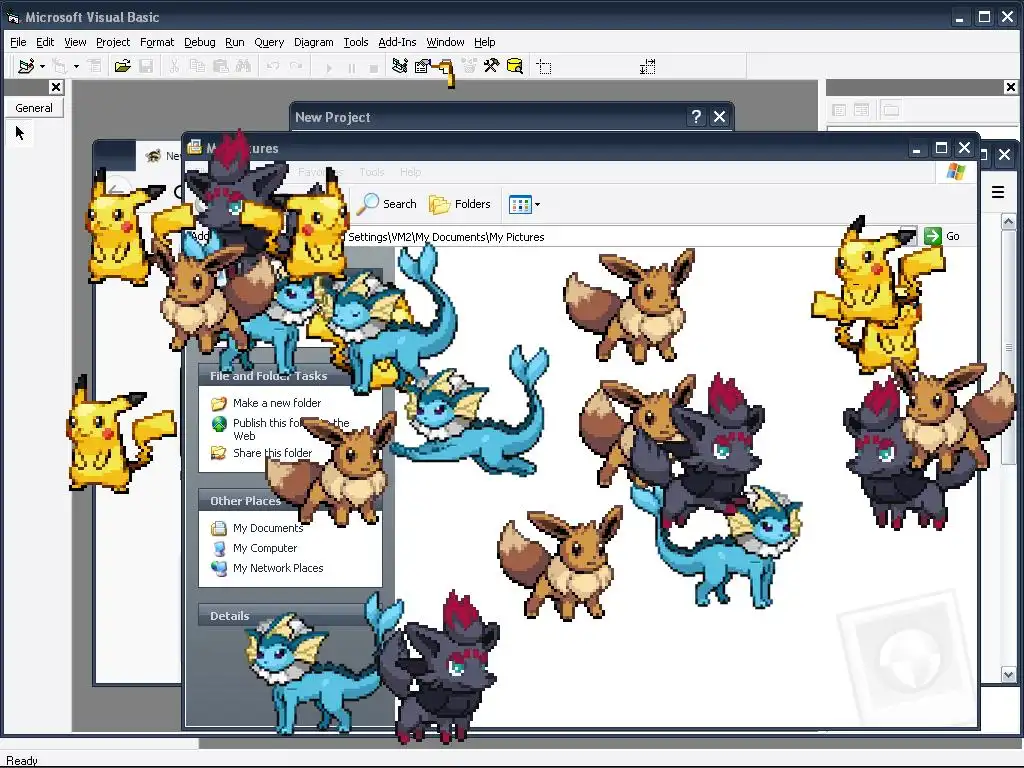Open the Menu Editor from the toolbar
Image resolution: width=1024 pixels, height=768 pixels.
click(x=95, y=66)
